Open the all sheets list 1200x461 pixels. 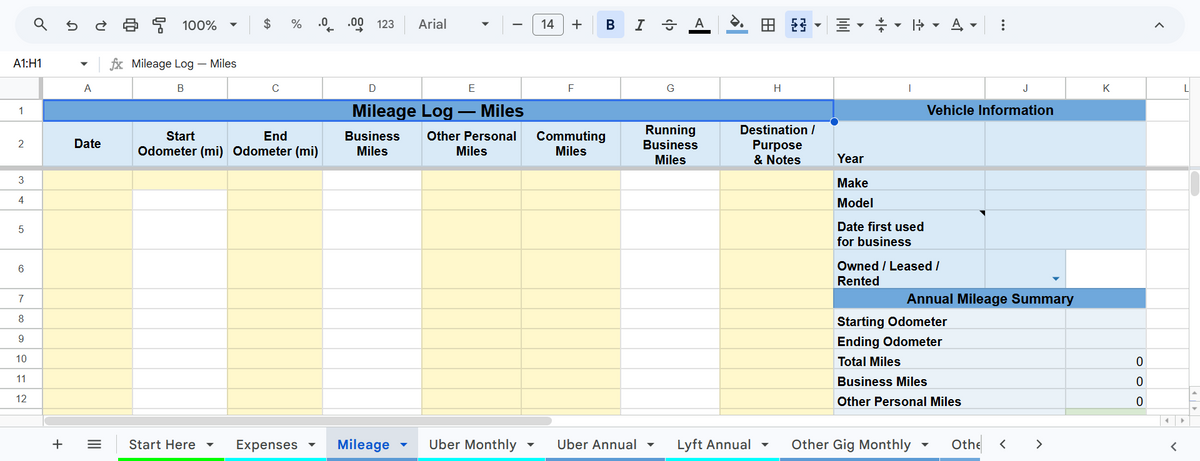coord(94,444)
